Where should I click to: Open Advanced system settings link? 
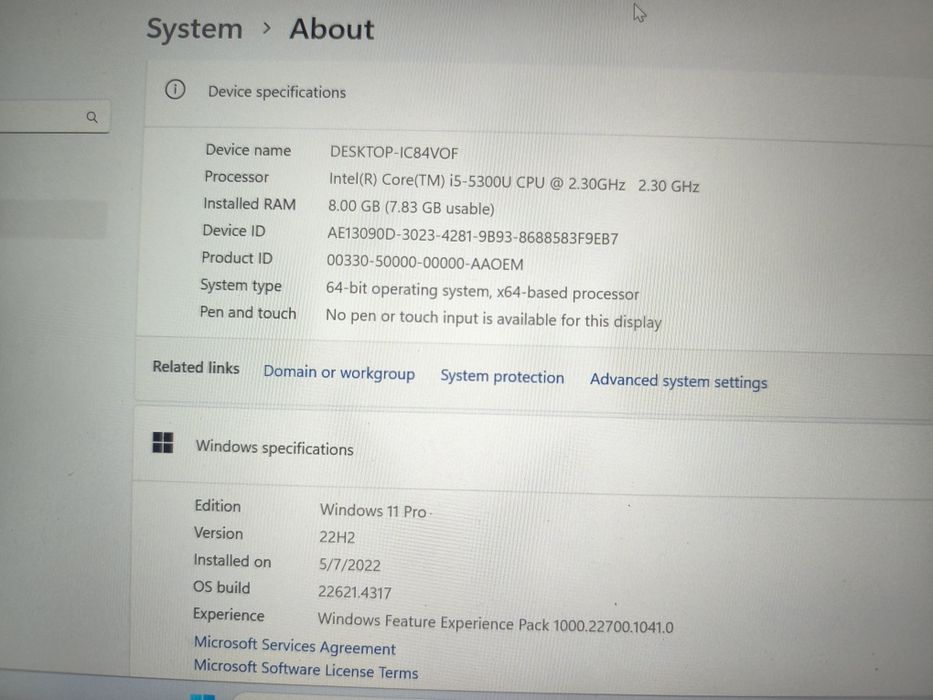coord(678,381)
